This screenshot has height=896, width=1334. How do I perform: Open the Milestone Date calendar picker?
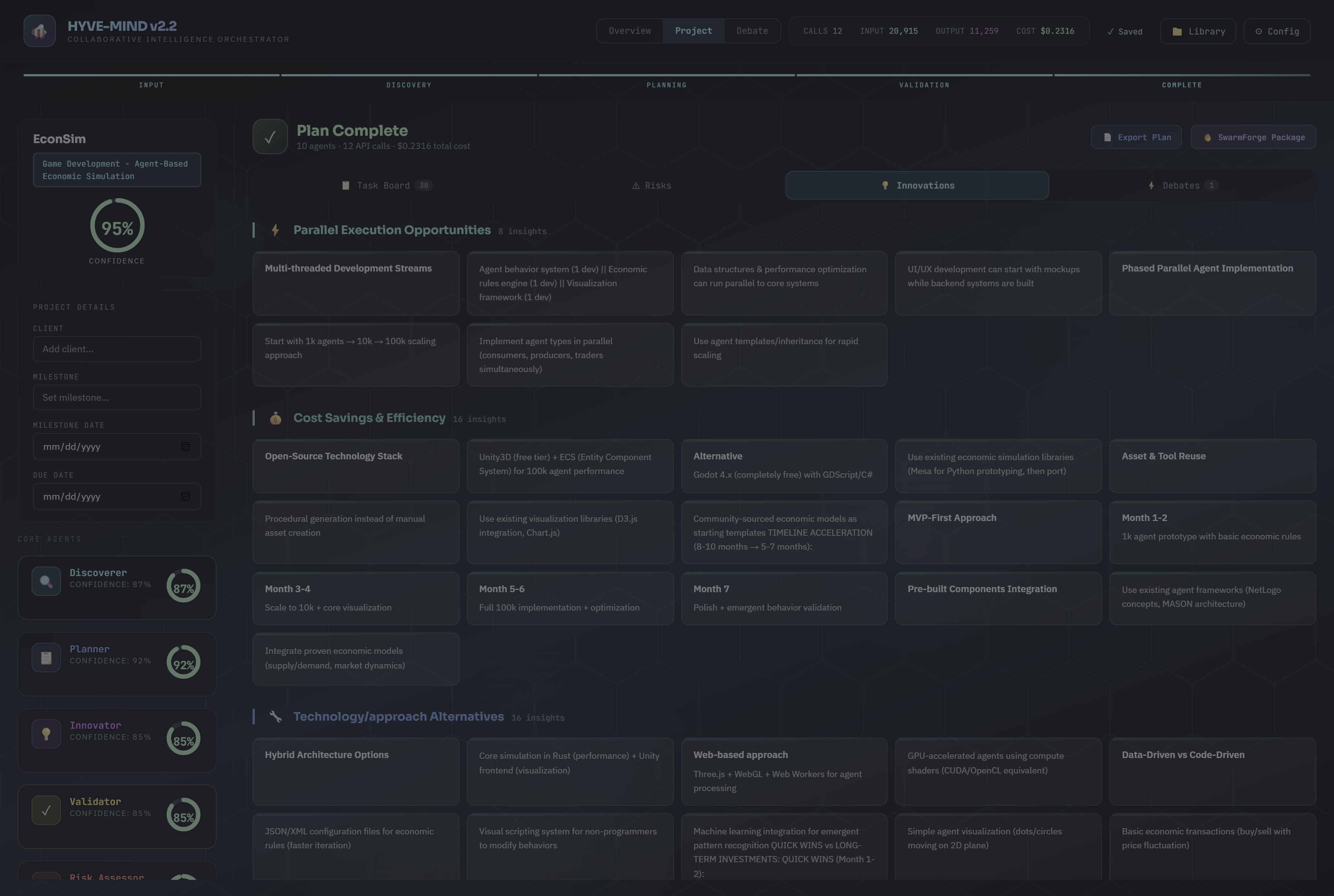click(185, 447)
